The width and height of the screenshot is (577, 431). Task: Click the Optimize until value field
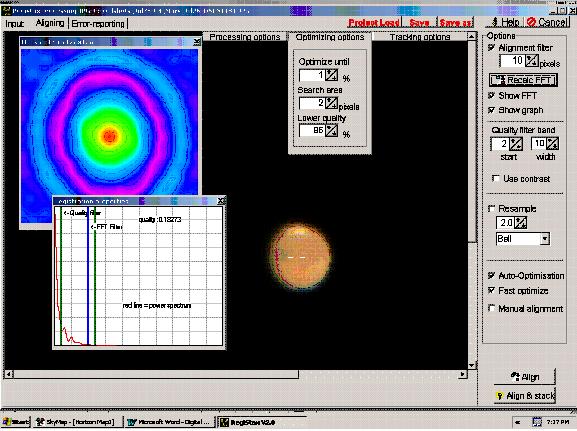tap(312, 75)
